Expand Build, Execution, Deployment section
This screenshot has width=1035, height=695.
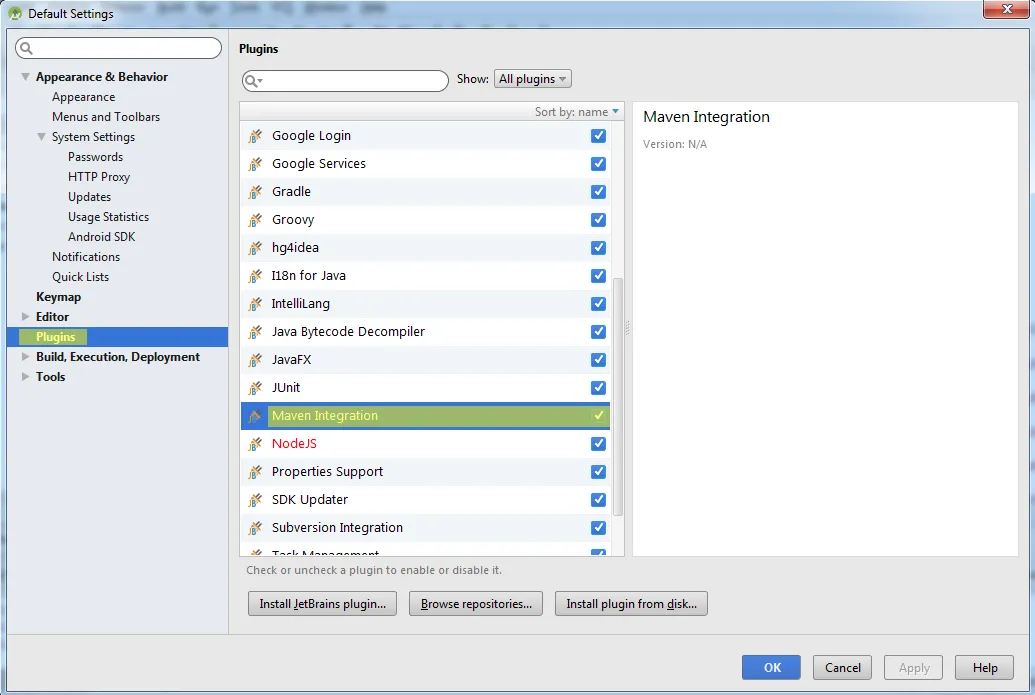[25, 357]
